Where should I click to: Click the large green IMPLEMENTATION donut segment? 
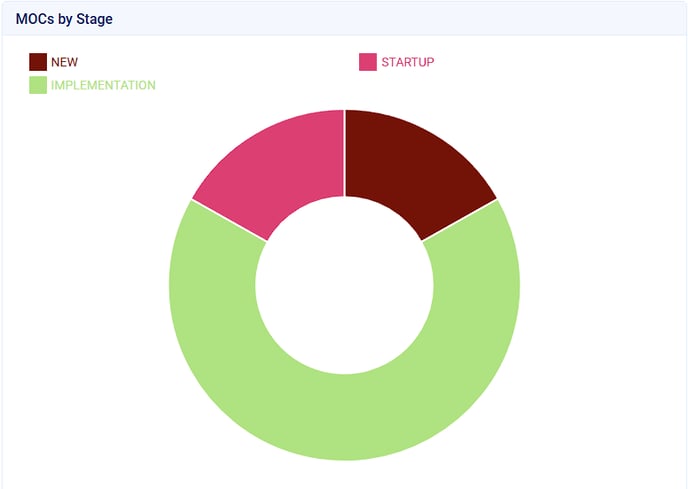[344, 417]
